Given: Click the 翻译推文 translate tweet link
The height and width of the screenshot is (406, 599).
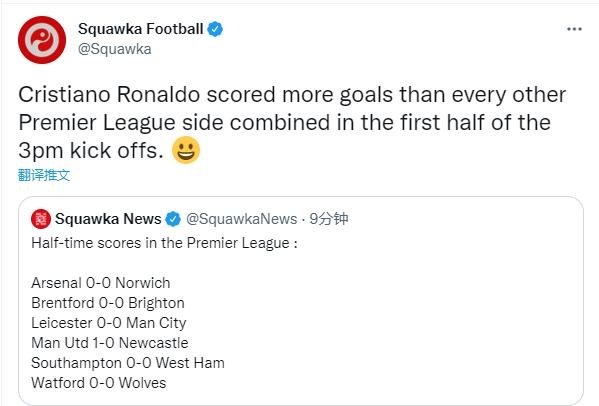Looking at the screenshot, I should [44, 175].
